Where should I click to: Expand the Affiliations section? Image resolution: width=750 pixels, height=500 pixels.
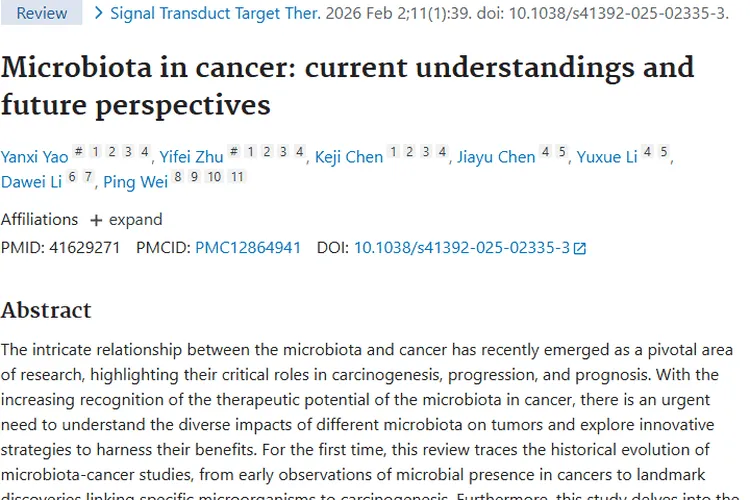pos(126,220)
